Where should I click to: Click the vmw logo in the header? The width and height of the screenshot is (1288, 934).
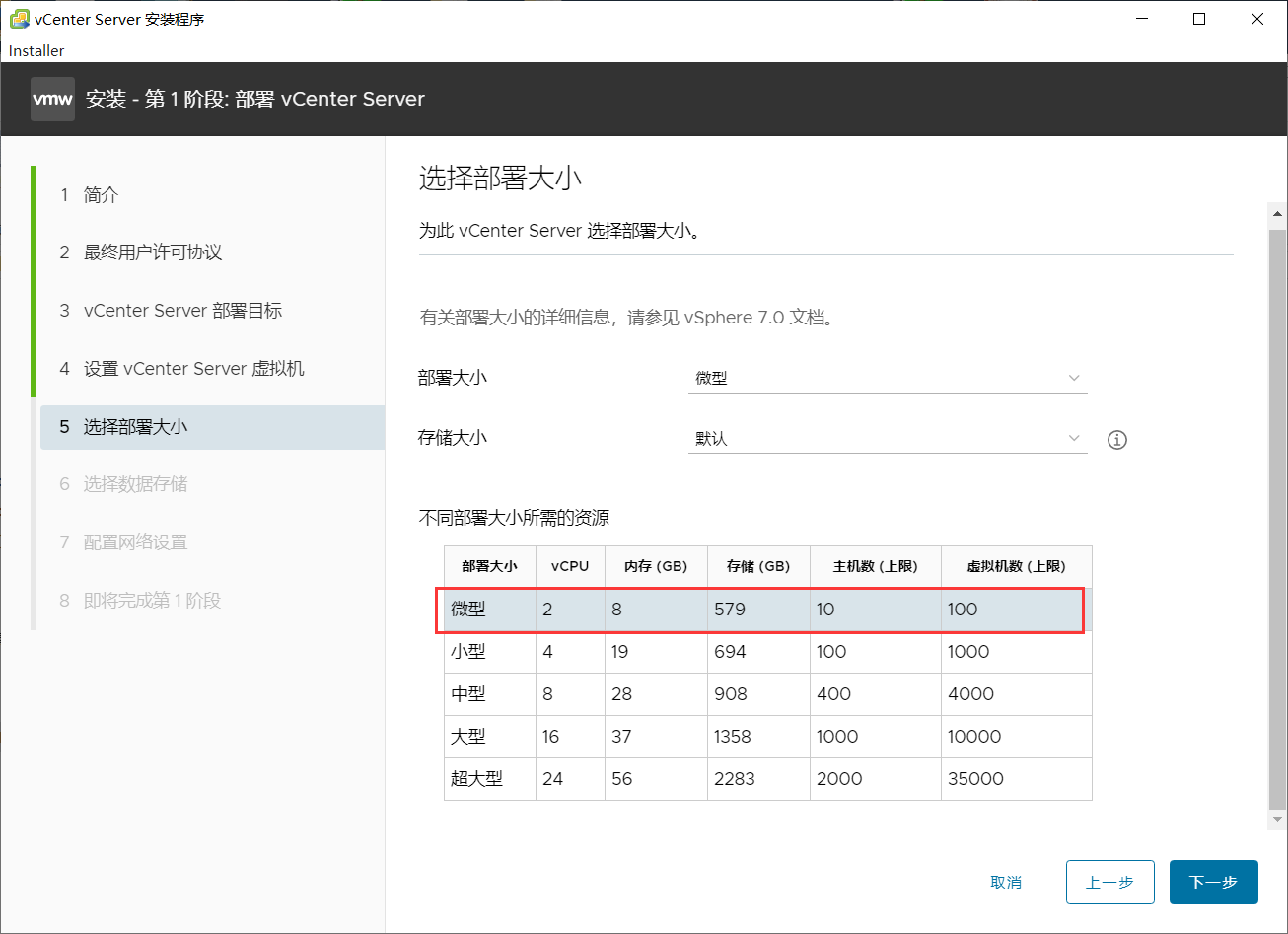(52, 99)
